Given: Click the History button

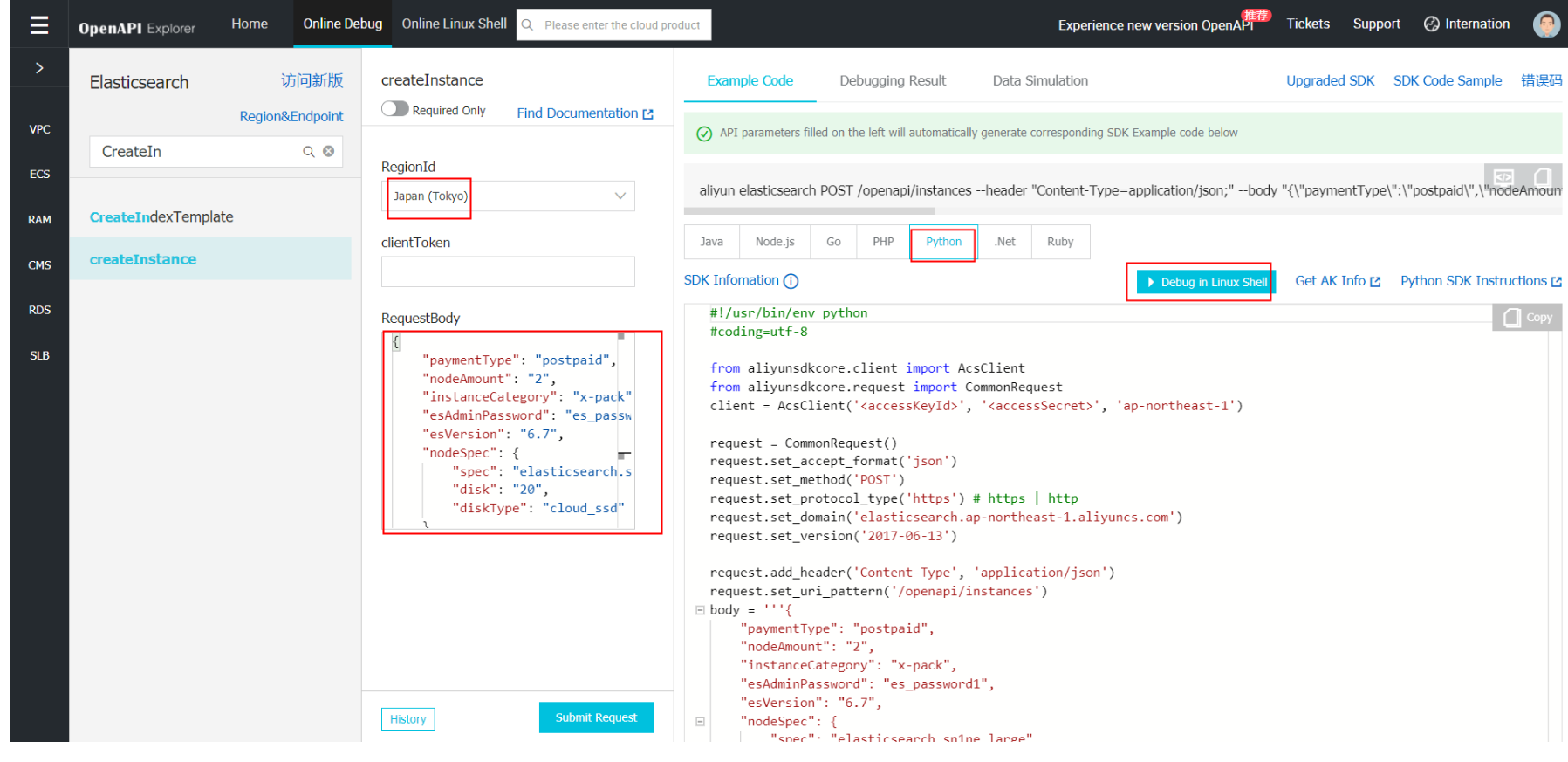Looking at the screenshot, I should 408,719.
